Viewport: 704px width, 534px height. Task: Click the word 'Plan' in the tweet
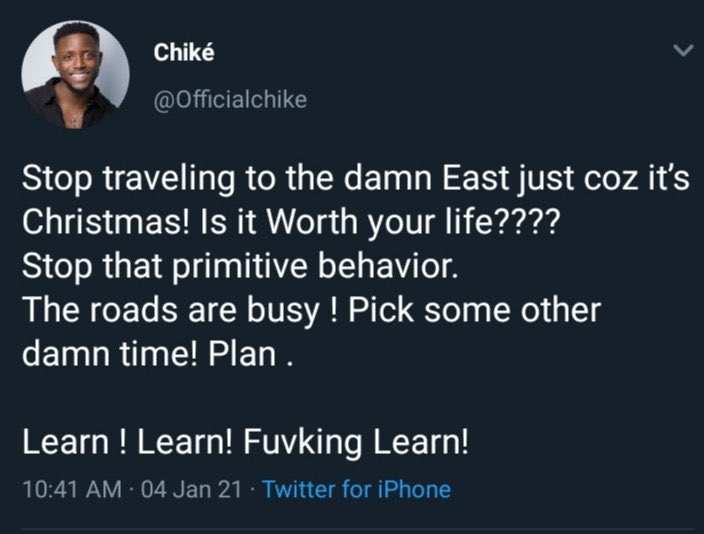(241, 352)
